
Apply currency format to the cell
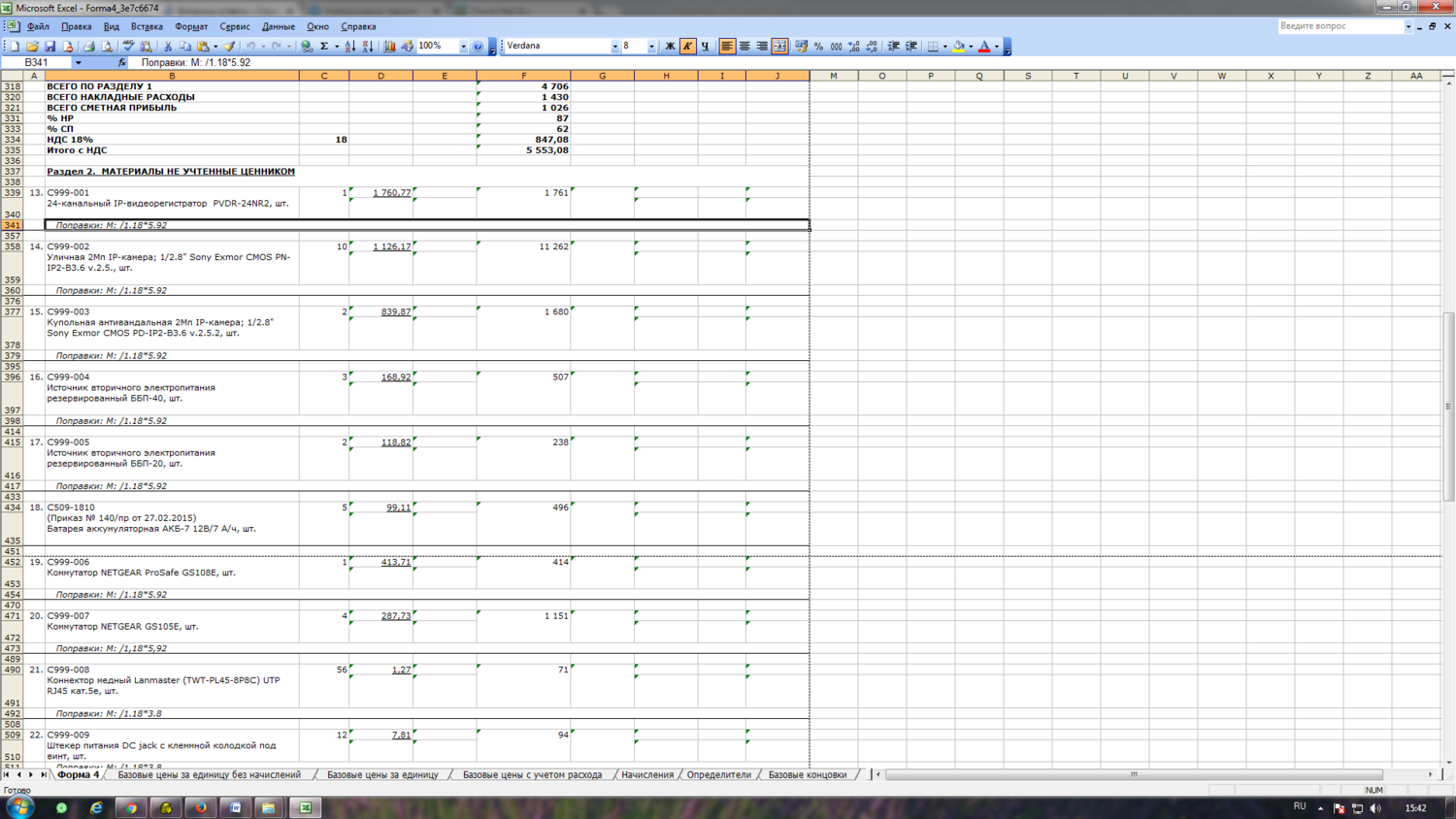pyautogui.click(x=801, y=46)
